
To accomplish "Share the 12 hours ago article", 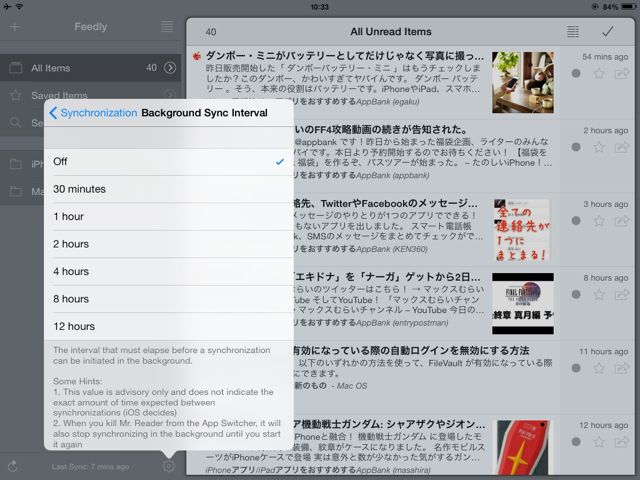I will (x=622, y=442).
